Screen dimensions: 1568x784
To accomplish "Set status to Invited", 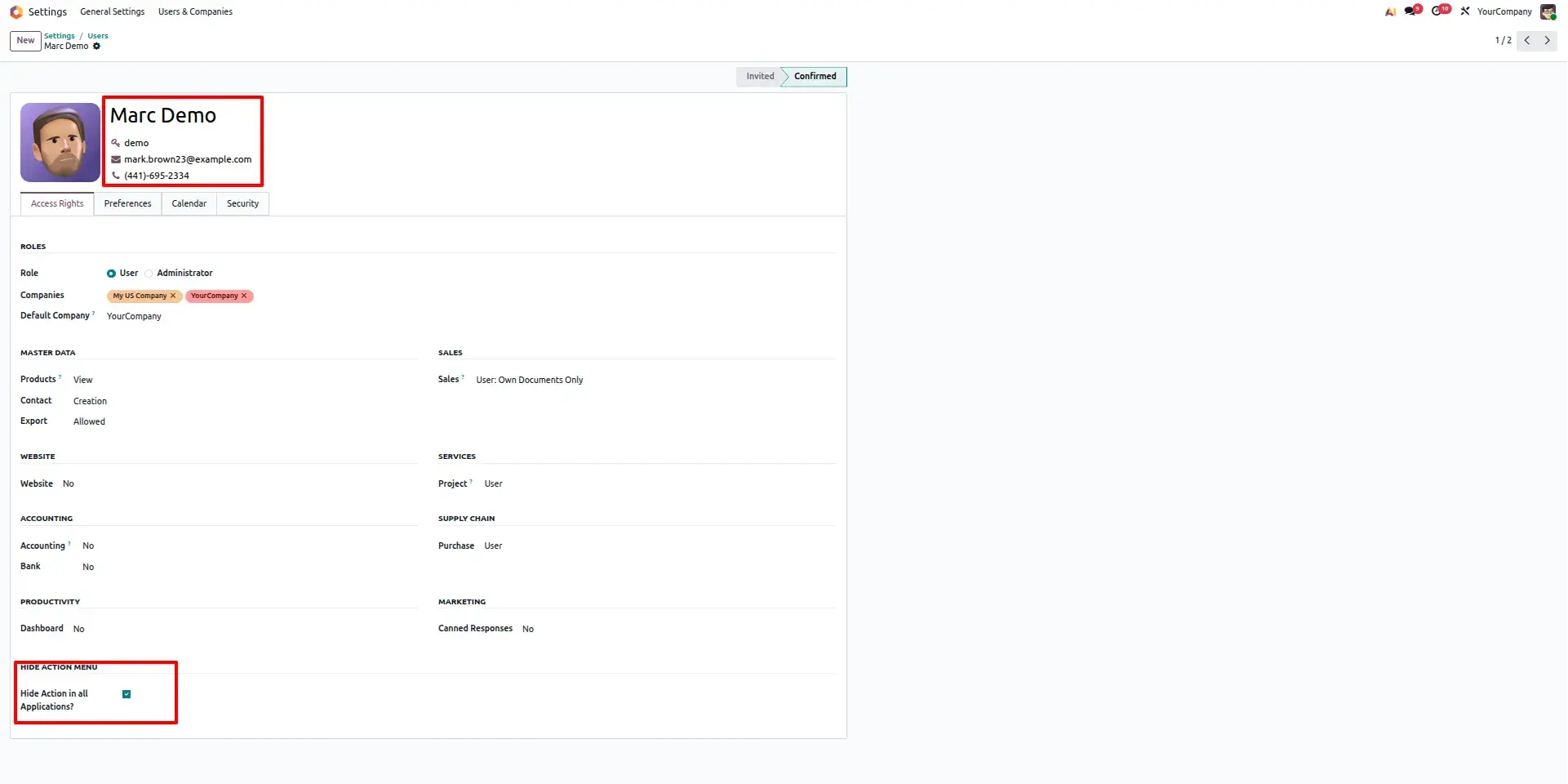I will click(x=760, y=77).
